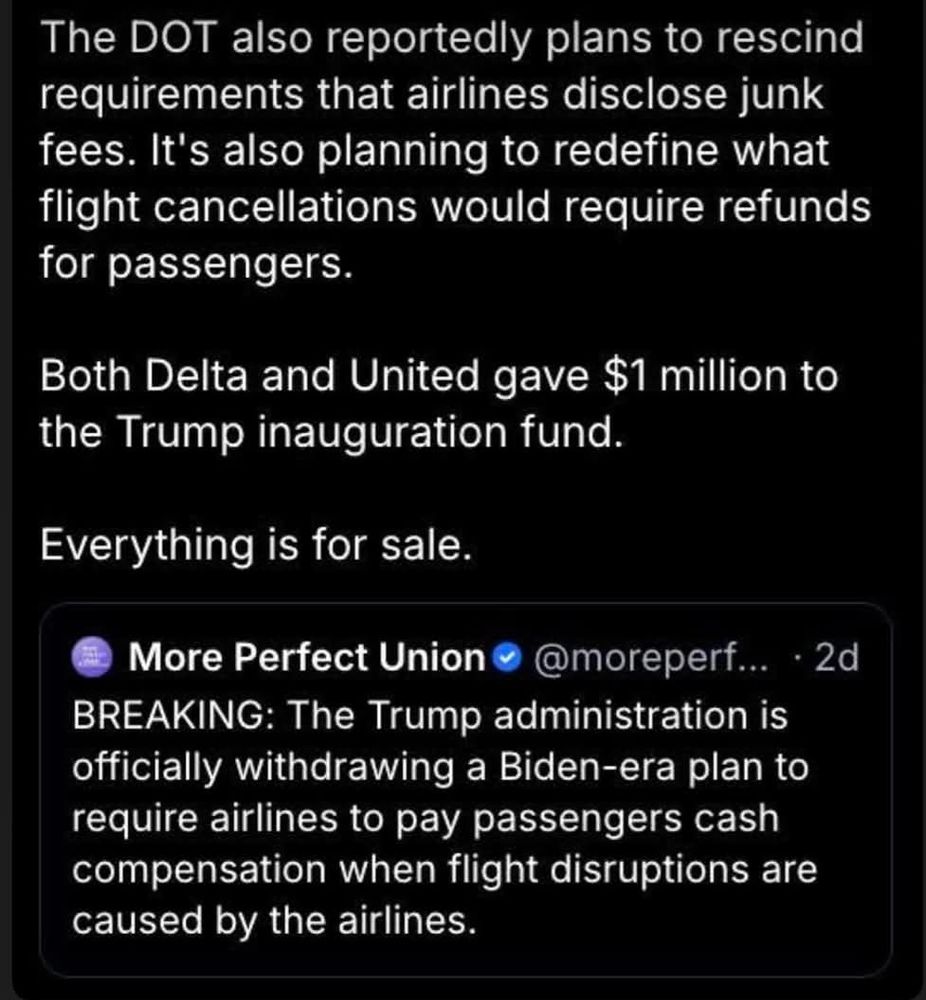The height and width of the screenshot is (1000, 926).
Task: Click the blue verified checkmark badge
Action: [x=507, y=657]
